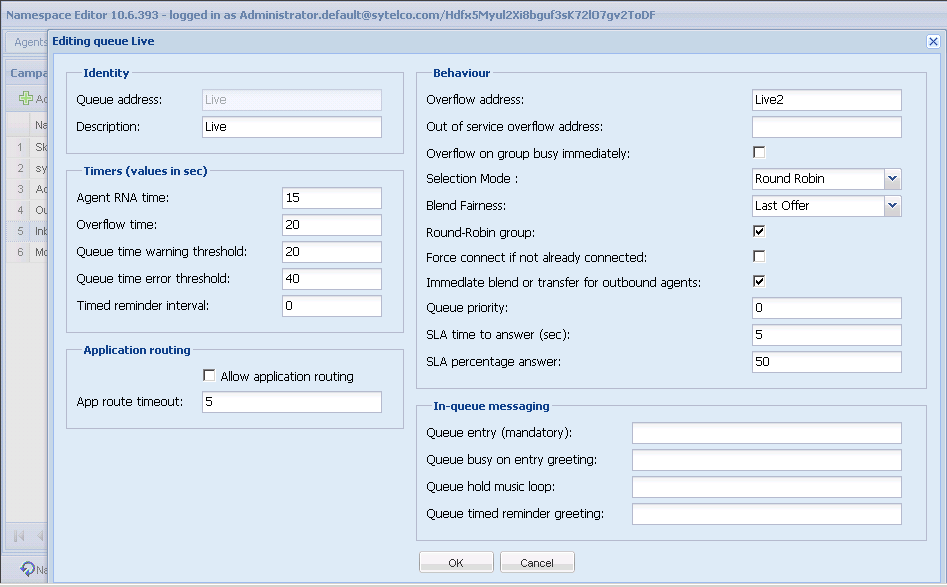Click the Queue time error threshold field

click(x=332, y=278)
